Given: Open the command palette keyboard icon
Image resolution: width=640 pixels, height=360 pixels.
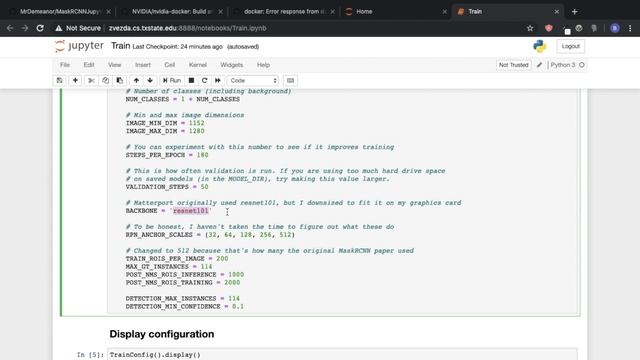Looking at the screenshot, I should [290, 80].
